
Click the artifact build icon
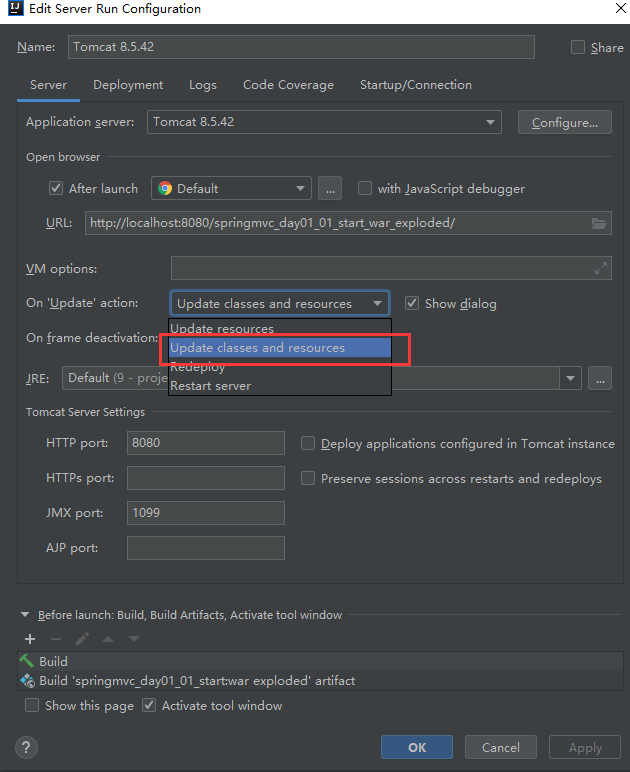point(27,680)
